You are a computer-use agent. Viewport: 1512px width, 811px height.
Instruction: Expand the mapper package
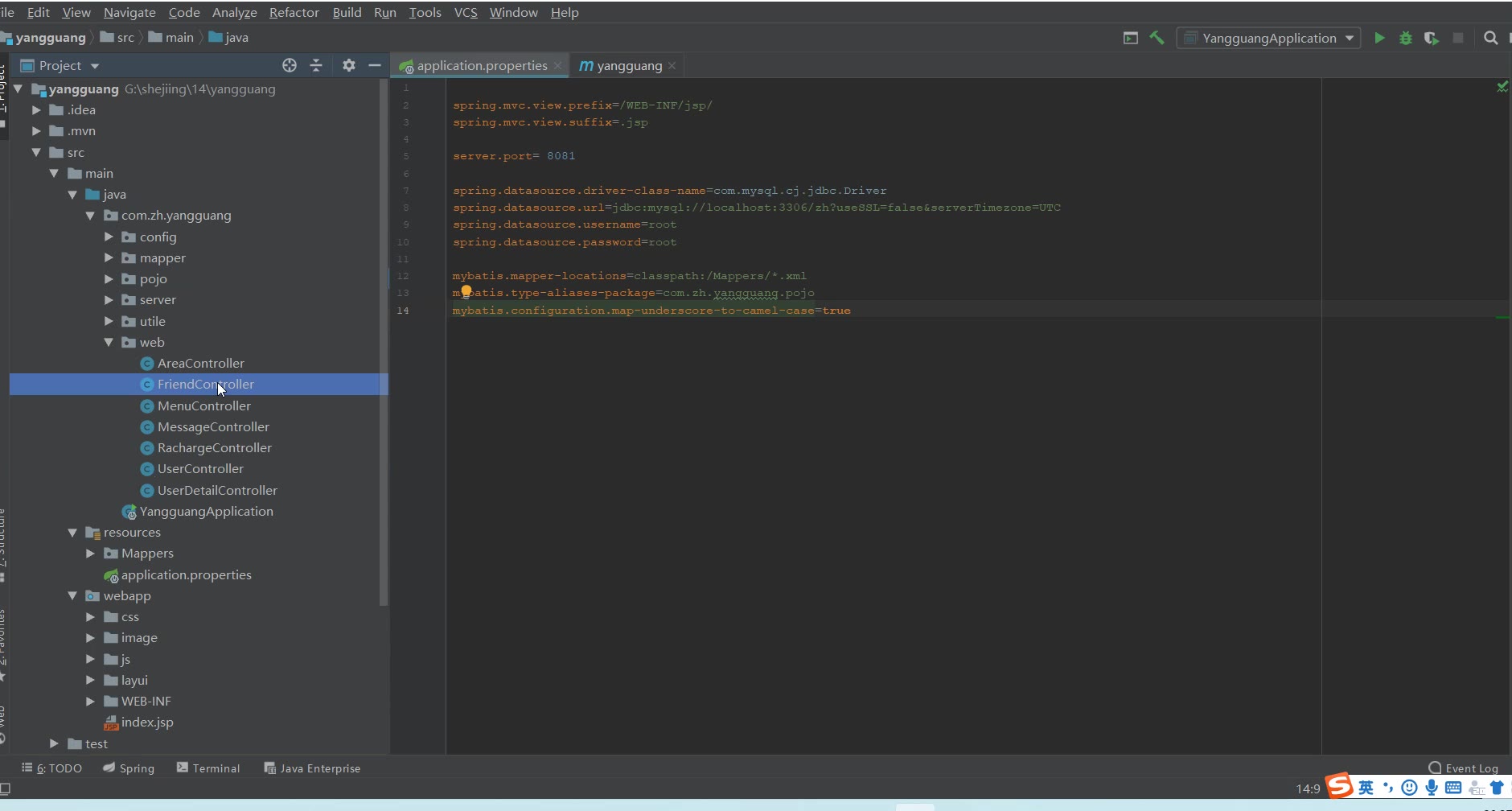[109, 257]
